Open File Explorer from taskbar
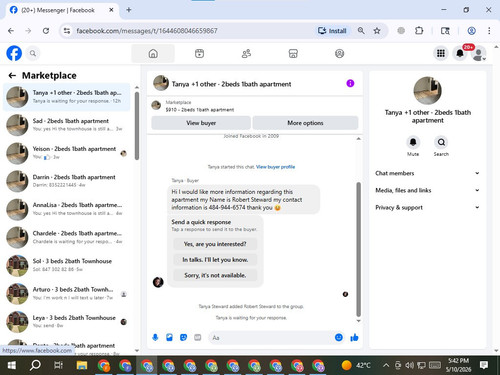Viewport: 500px width, 375px height. (x=82, y=365)
